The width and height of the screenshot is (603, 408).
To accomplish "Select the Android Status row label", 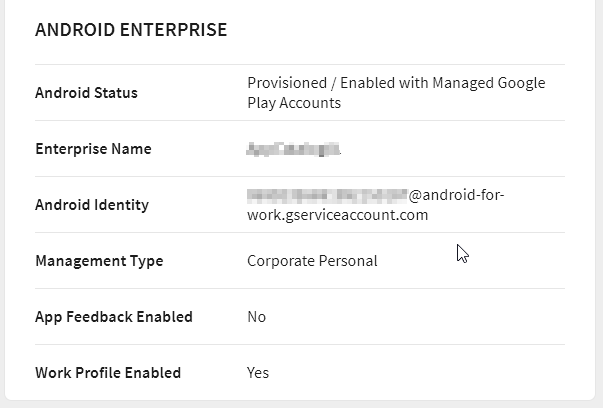I will [86, 93].
